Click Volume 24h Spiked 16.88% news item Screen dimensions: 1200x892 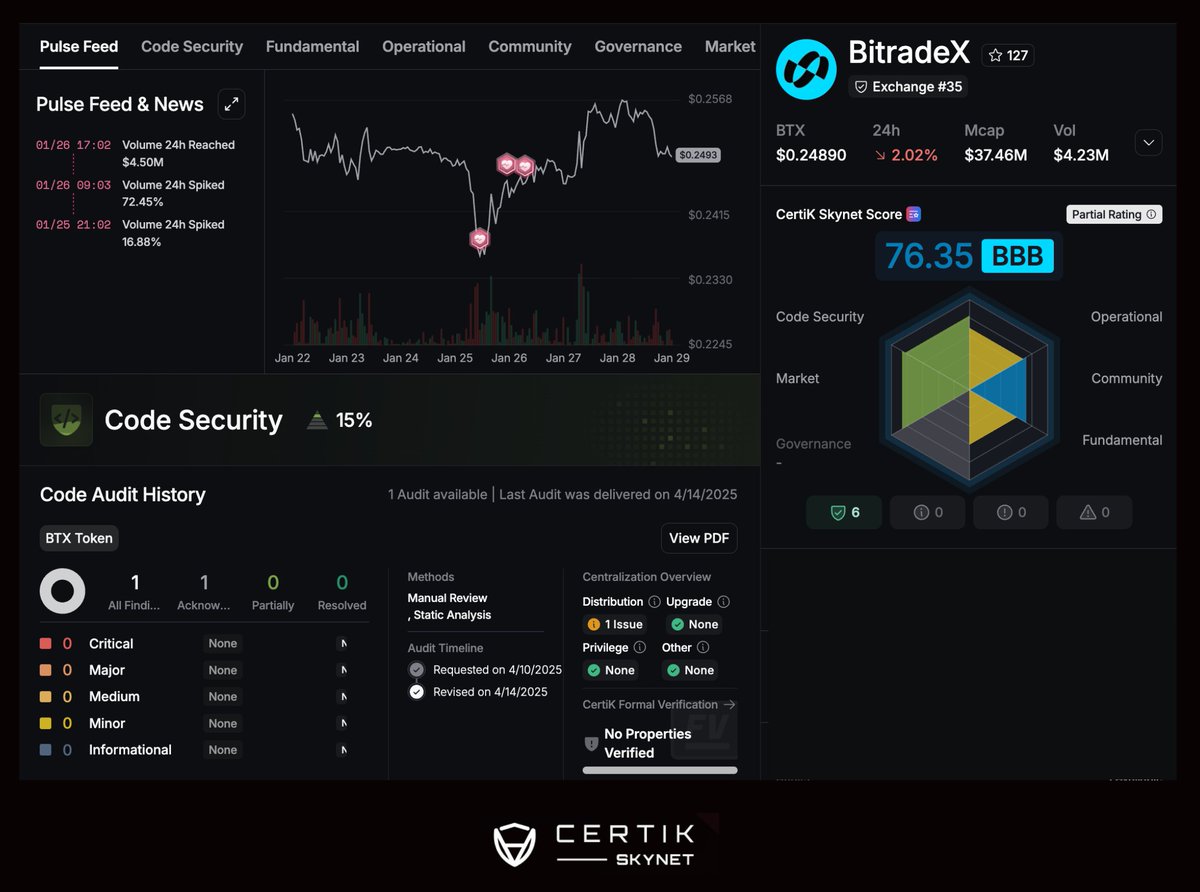tap(131, 233)
